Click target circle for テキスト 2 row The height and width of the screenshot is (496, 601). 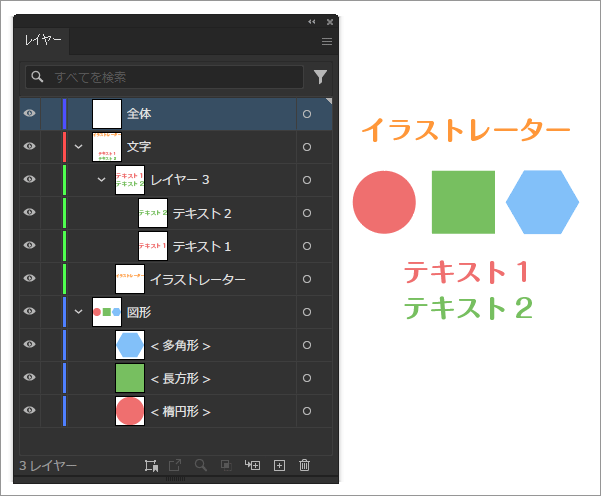click(x=307, y=213)
